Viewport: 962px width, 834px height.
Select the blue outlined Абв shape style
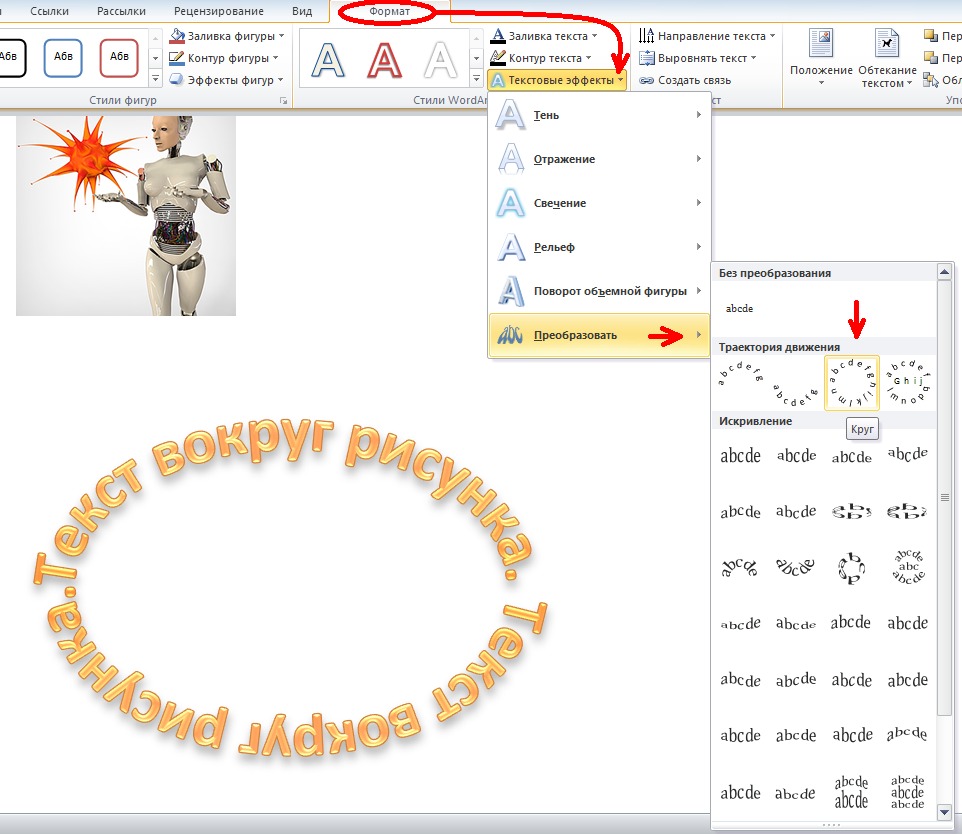coord(63,57)
